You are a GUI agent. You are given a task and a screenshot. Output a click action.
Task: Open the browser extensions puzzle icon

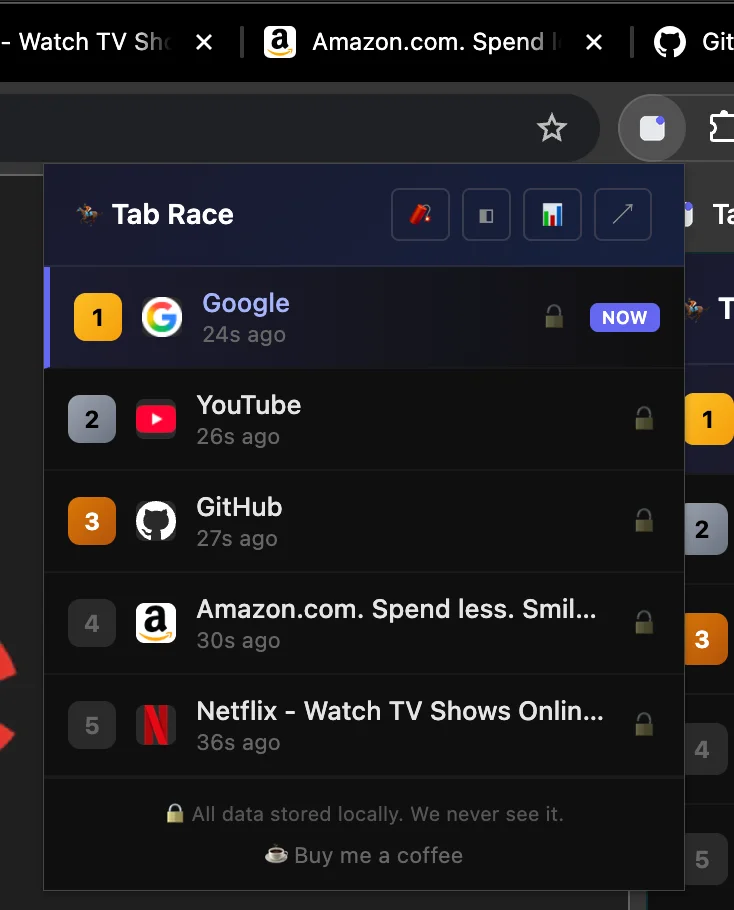[x=722, y=127]
